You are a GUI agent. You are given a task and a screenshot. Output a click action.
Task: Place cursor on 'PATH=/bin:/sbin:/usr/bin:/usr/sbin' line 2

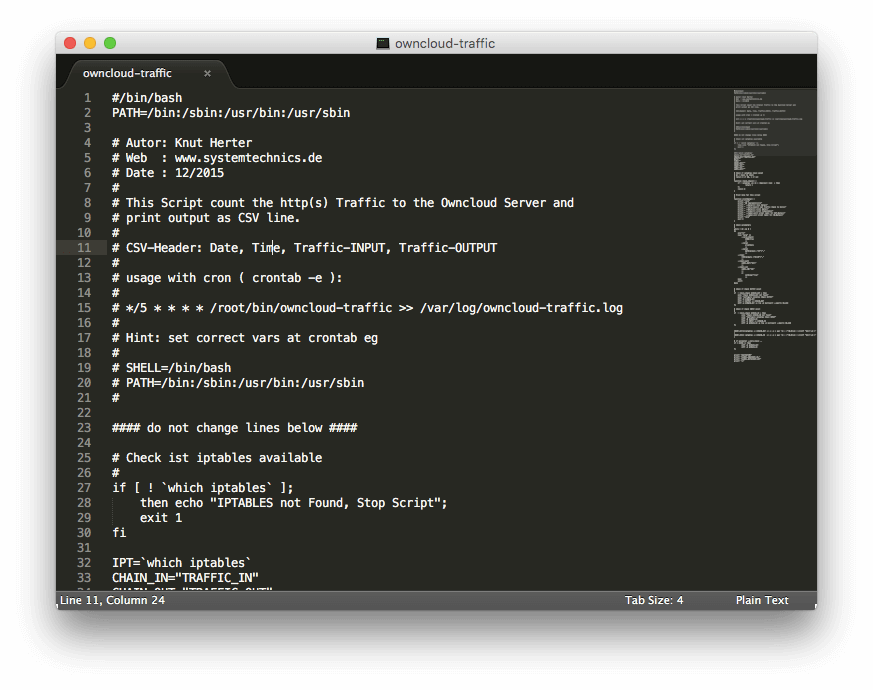click(x=231, y=113)
